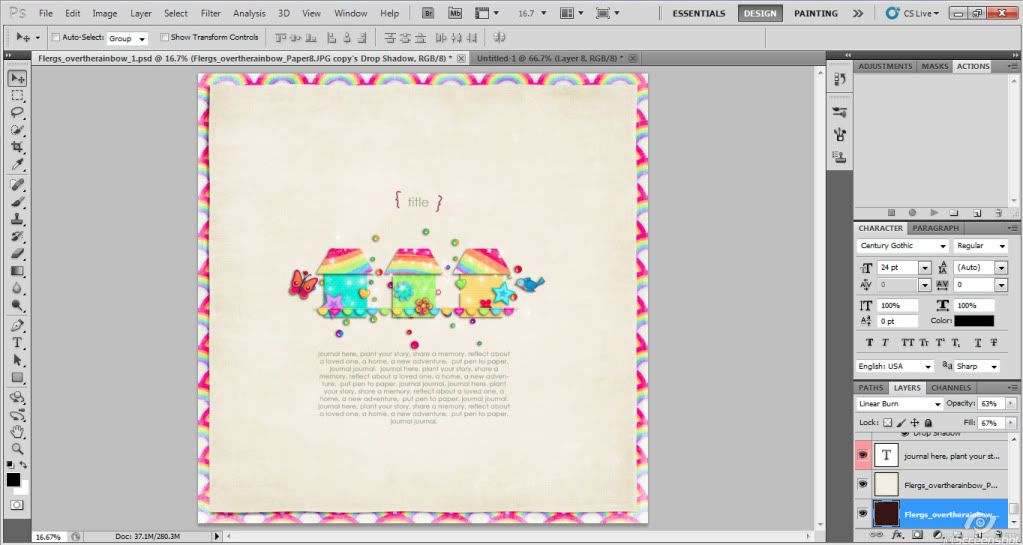This screenshot has height=545, width=1023.
Task: Hide the journal text layer
Action: tap(864, 455)
